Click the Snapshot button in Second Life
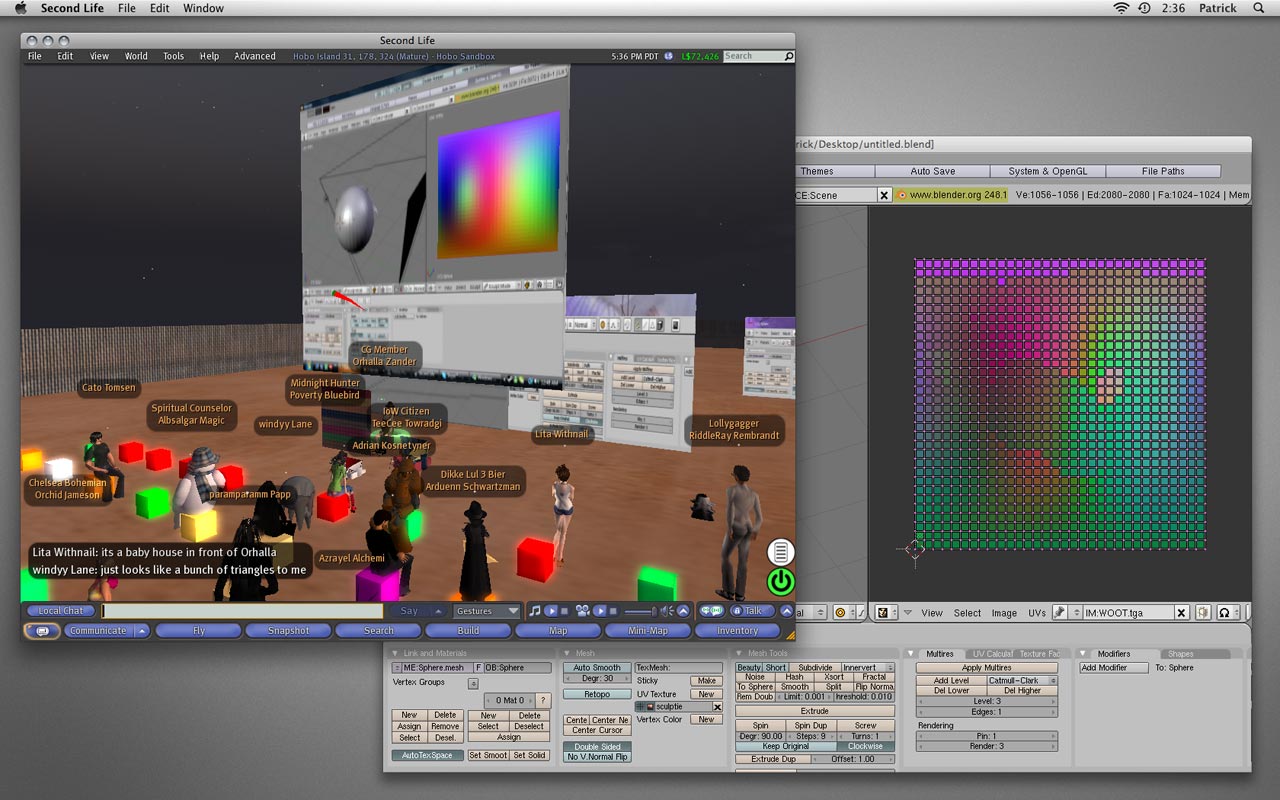This screenshot has width=1280, height=800. pyautogui.click(x=289, y=631)
